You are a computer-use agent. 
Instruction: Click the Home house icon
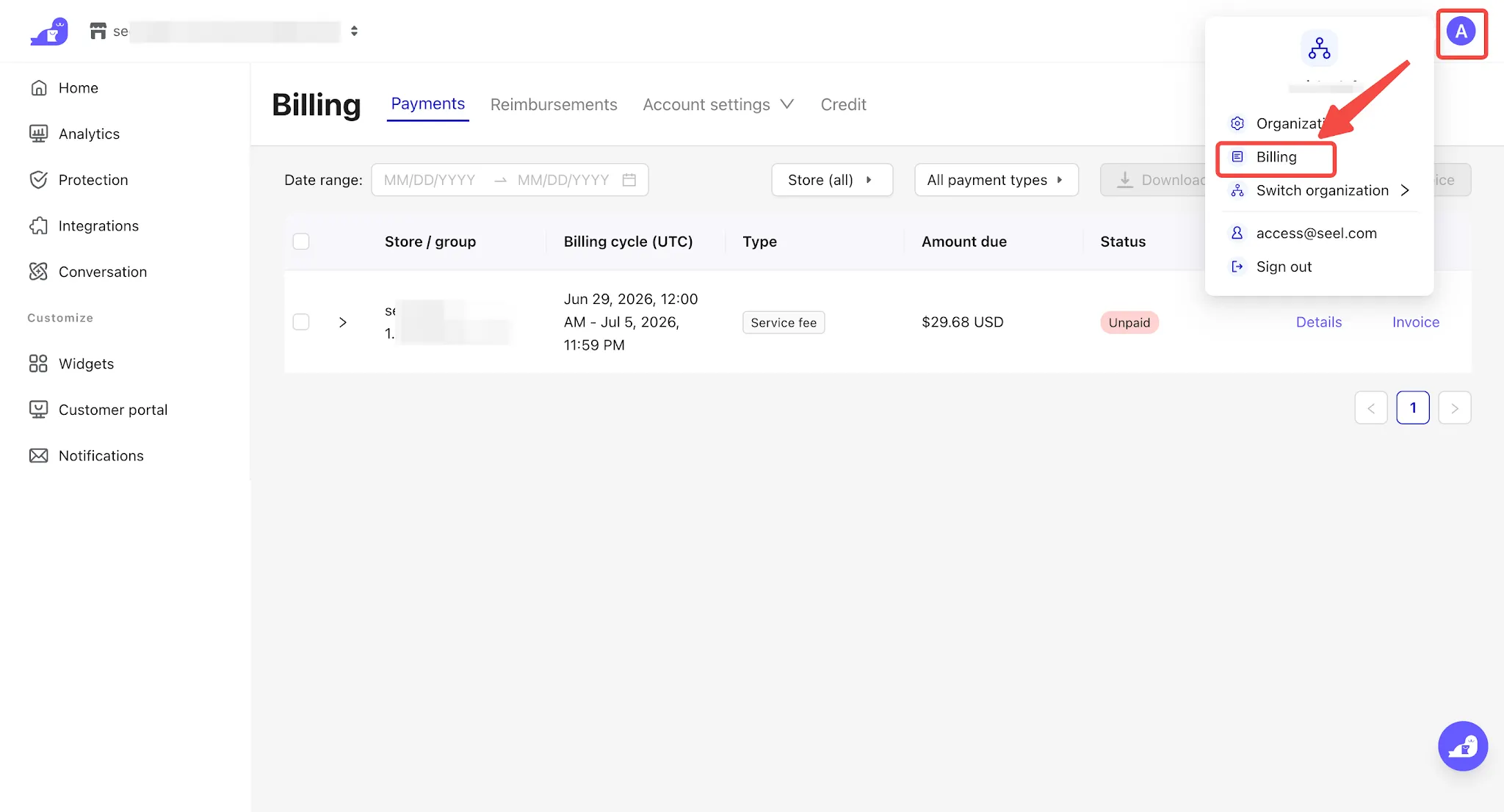[39, 88]
